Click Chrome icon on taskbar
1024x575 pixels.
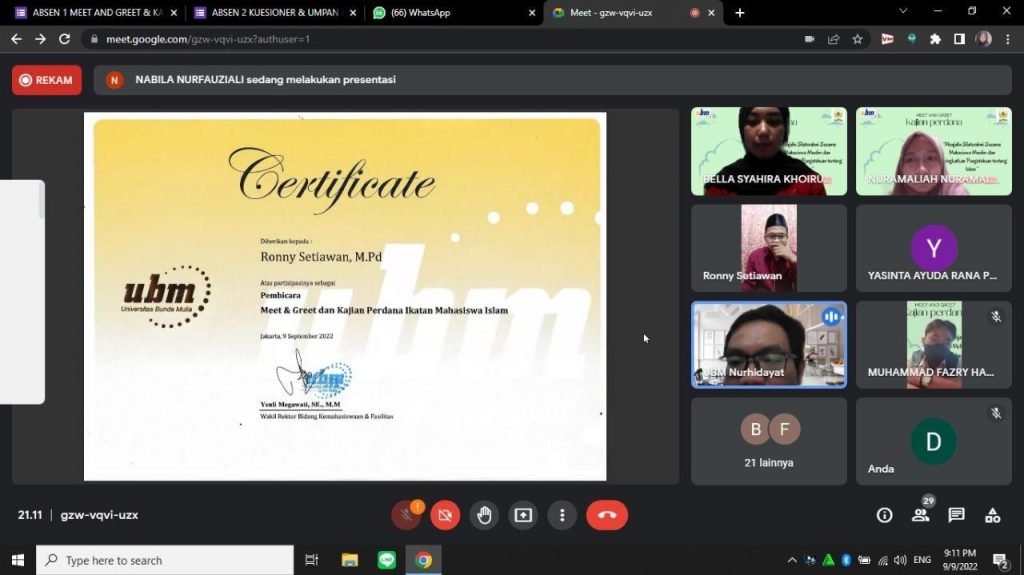(x=423, y=560)
